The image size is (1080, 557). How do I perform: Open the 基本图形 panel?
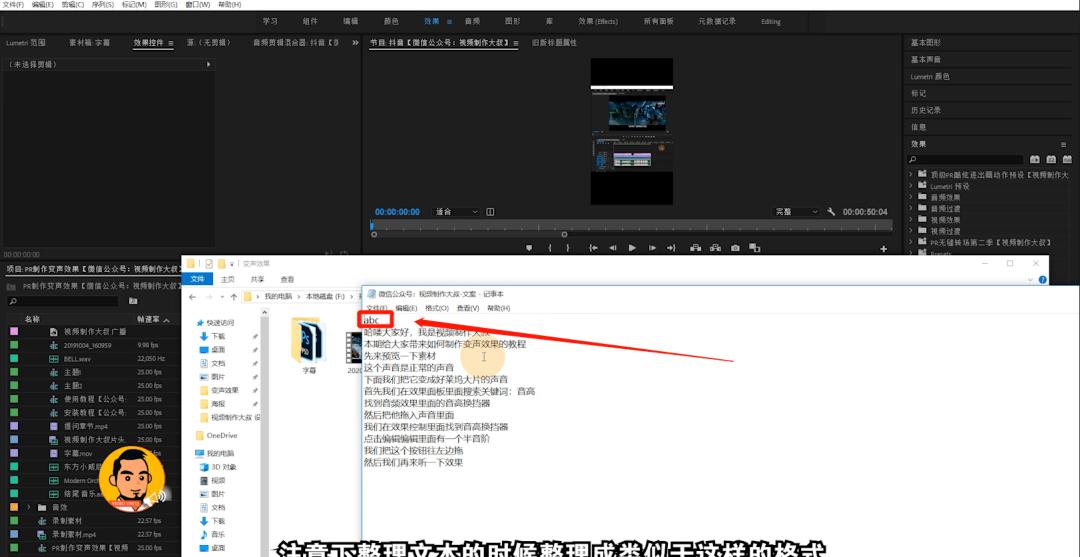tap(926, 43)
